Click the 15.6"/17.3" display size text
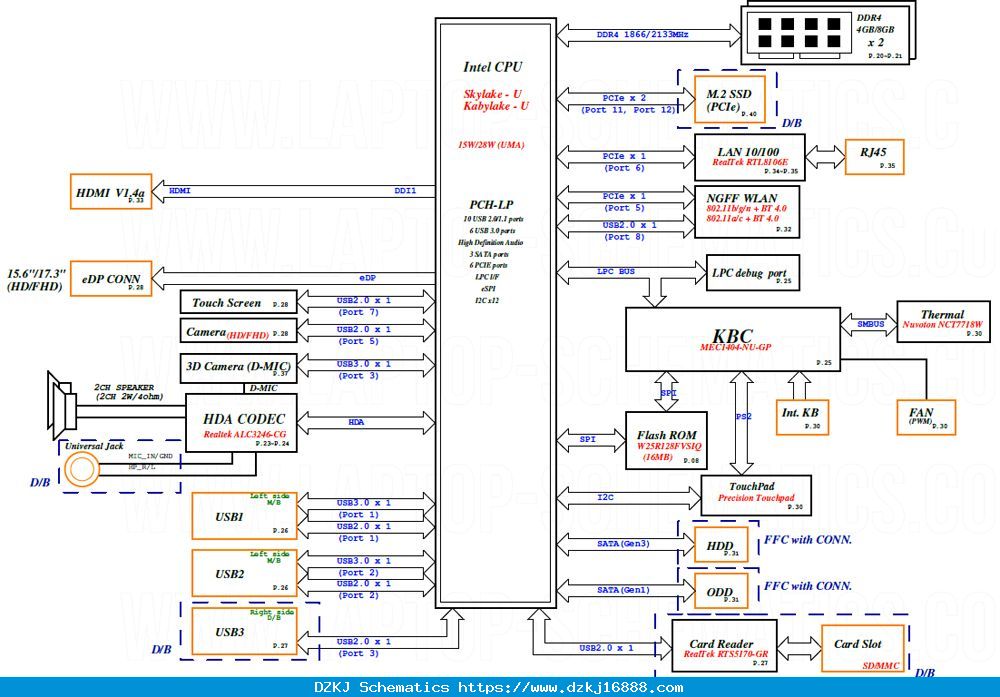 (36, 274)
